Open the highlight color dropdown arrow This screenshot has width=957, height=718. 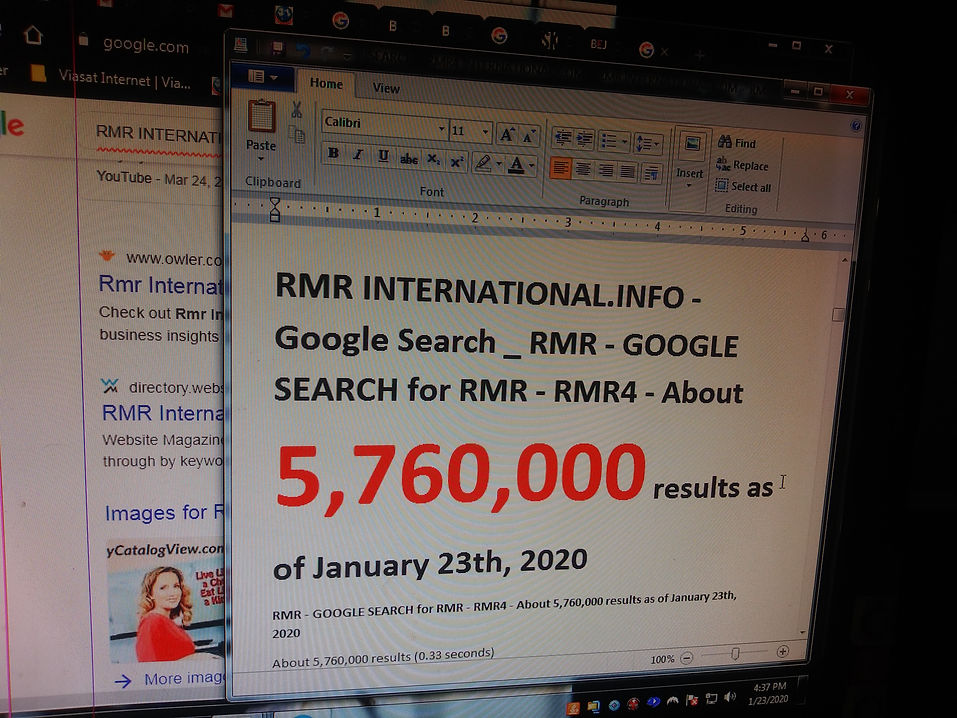click(x=499, y=164)
